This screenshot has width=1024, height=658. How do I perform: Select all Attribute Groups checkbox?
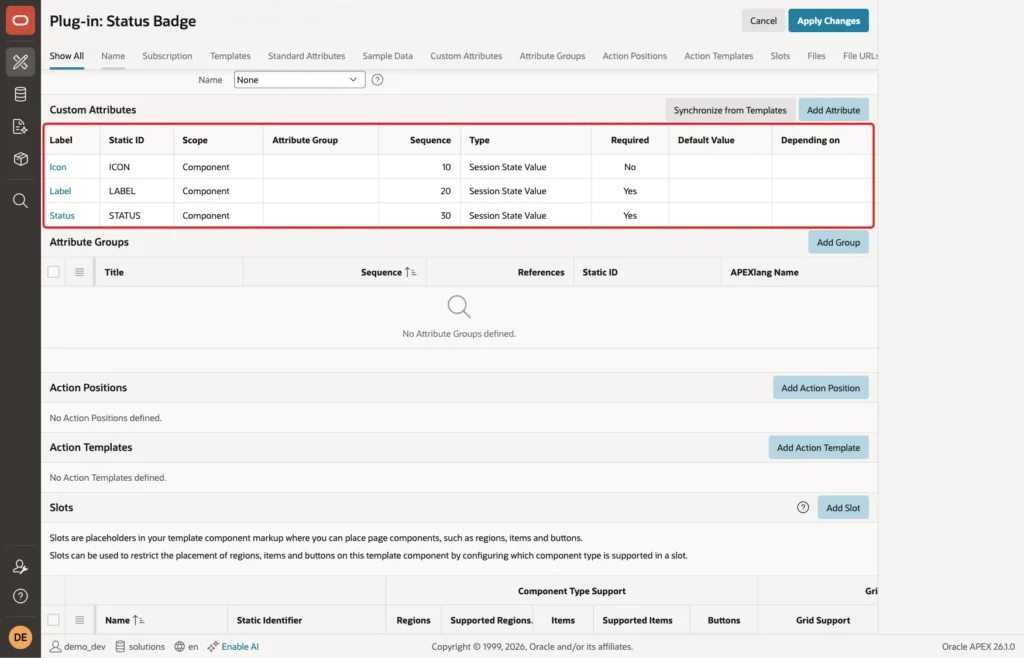[x=54, y=272]
